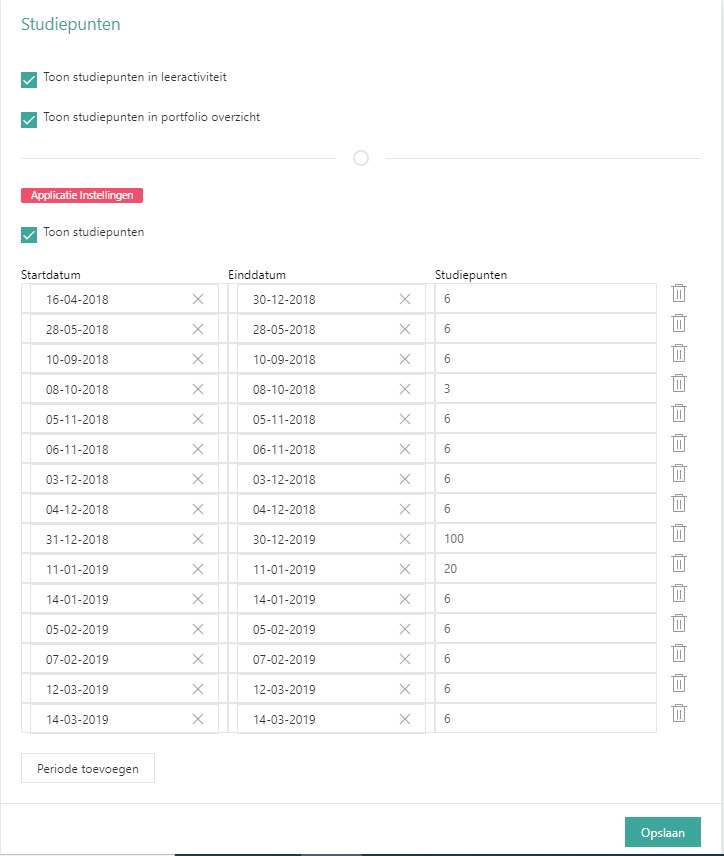Clear the end date 30-12-2019
The height and width of the screenshot is (856, 724).
tap(405, 539)
